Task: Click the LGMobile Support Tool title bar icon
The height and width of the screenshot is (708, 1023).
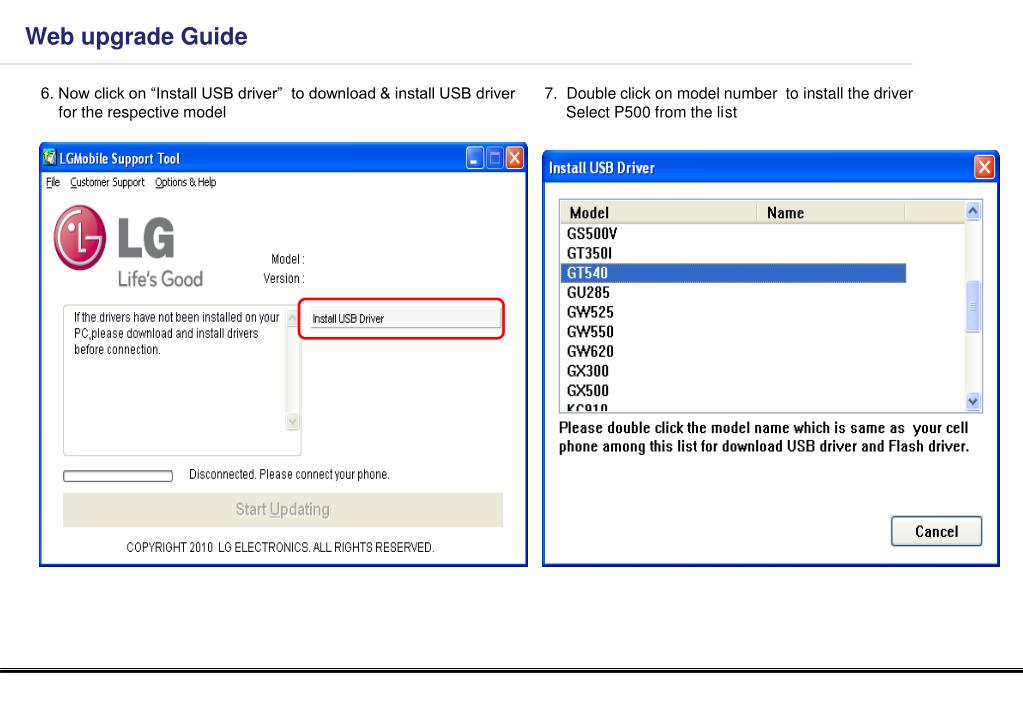Action: 50,157
